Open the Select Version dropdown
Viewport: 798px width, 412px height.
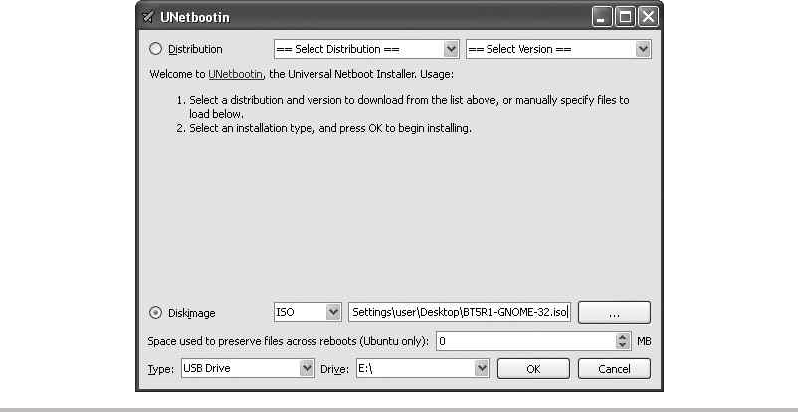click(559, 49)
